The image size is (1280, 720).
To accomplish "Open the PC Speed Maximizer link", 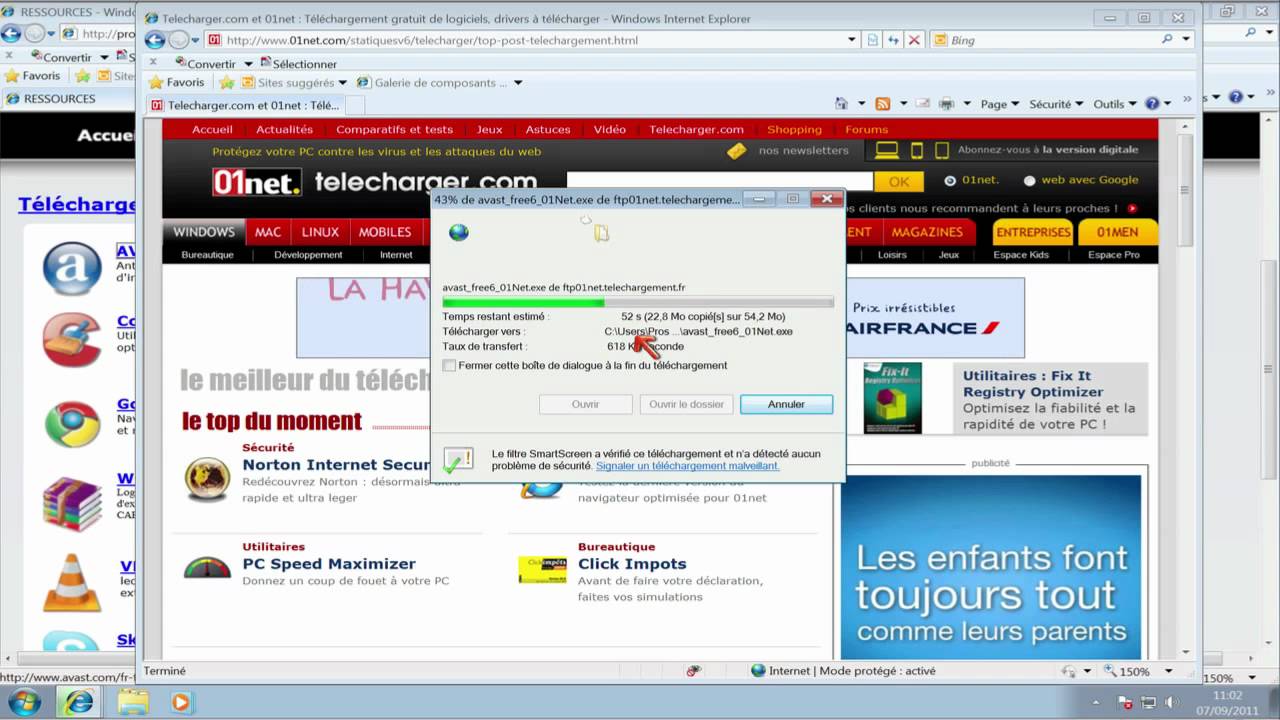I will pyautogui.click(x=329, y=564).
